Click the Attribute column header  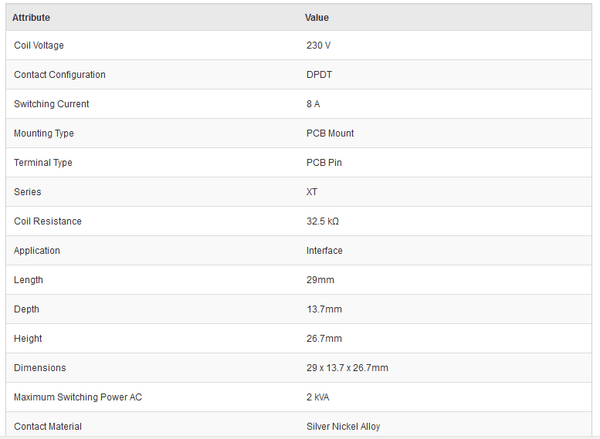(31, 17)
